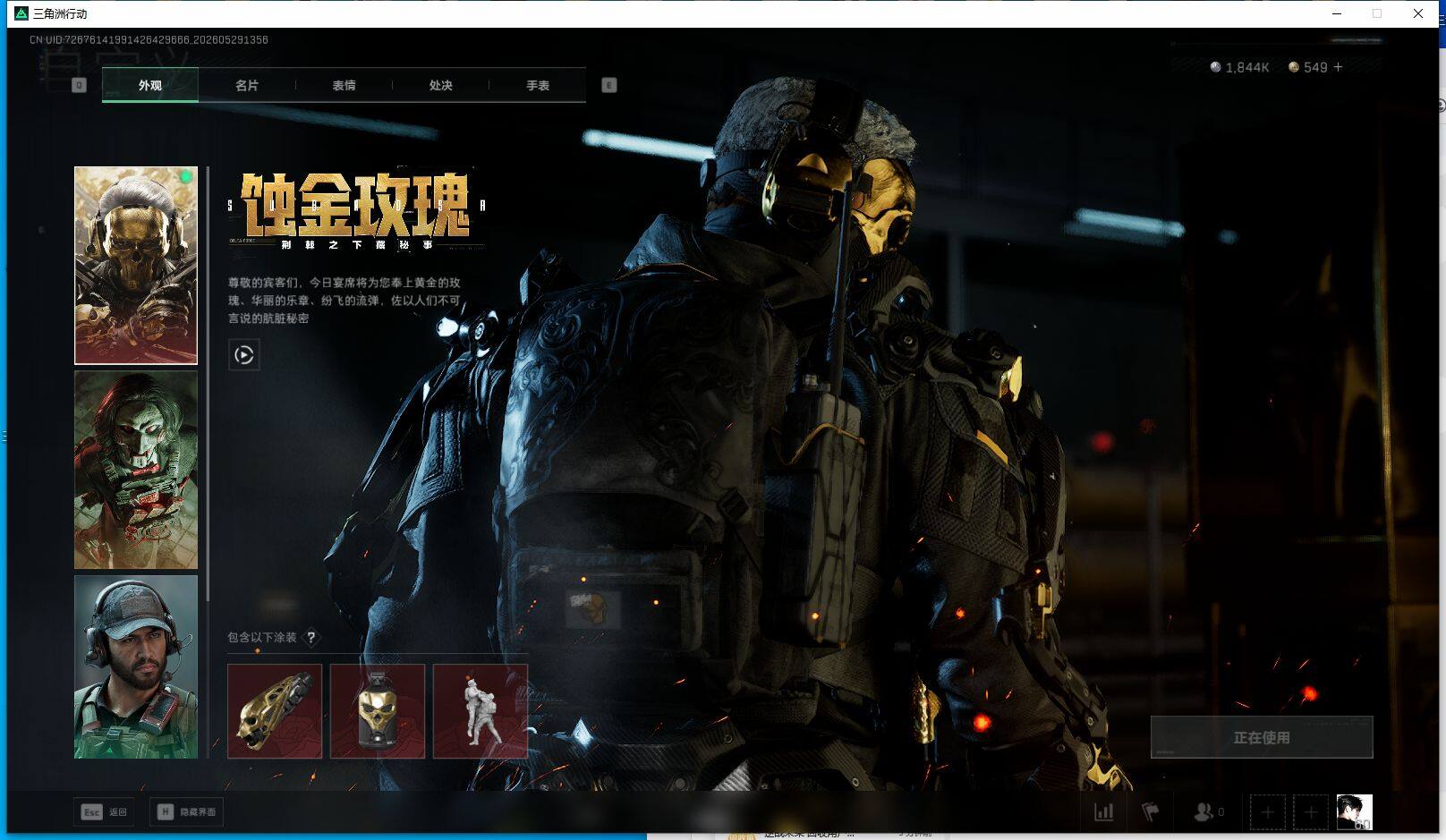Play the 蚀金玫瑰 skin preview video
Image resolution: width=1446 pixels, height=840 pixels.
244,355
